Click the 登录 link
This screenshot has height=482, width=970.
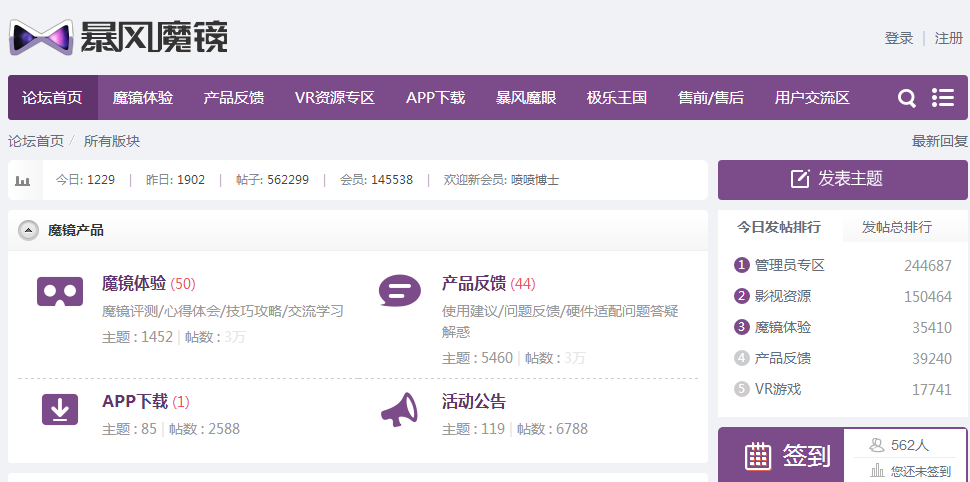(899, 38)
